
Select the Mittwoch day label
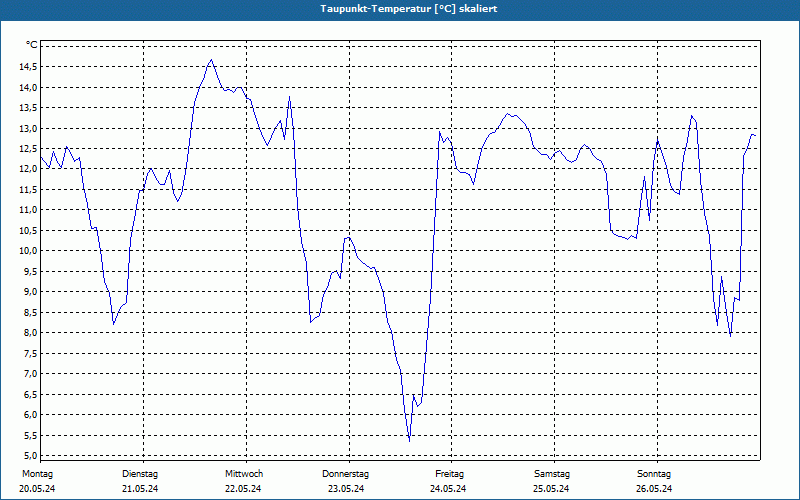[244, 474]
